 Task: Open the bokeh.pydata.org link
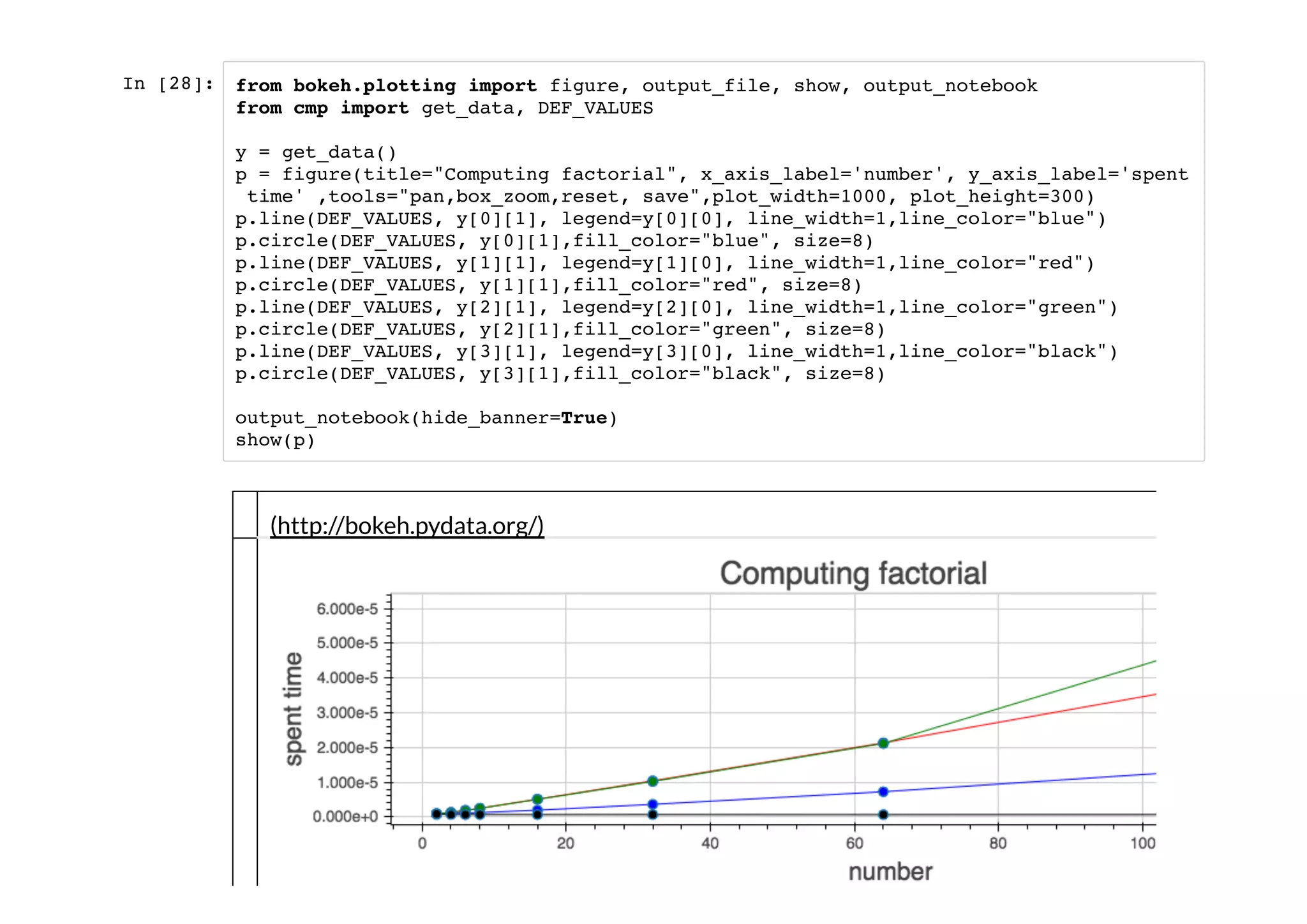pyautogui.click(x=407, y=525)
